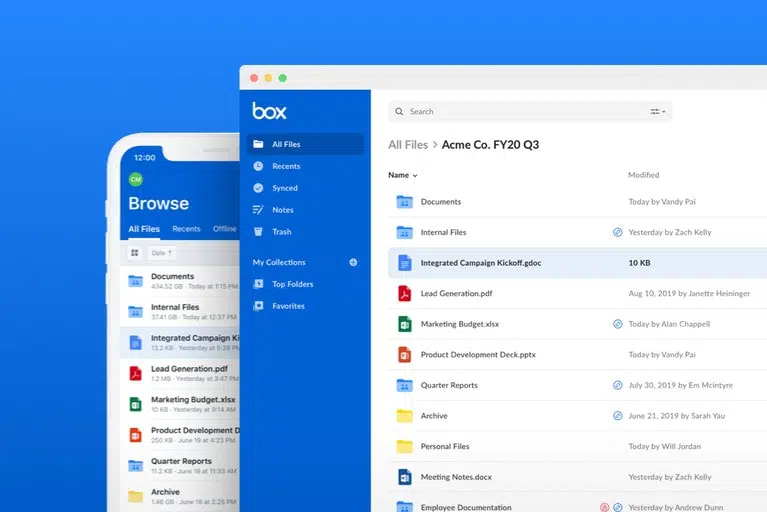Open Recents in the sidebar

click(285, 166)
